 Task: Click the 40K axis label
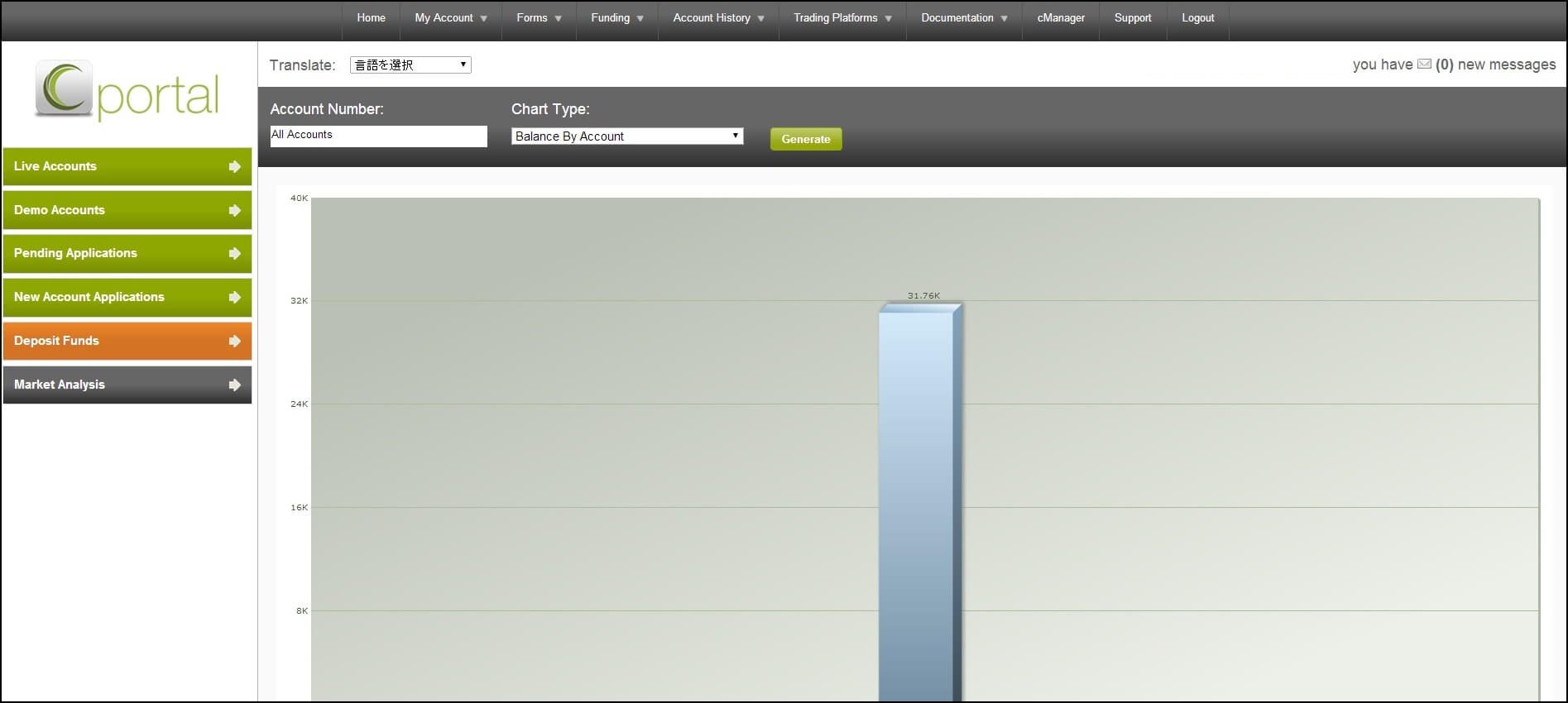pyautogui.click(x=299, y=198)
